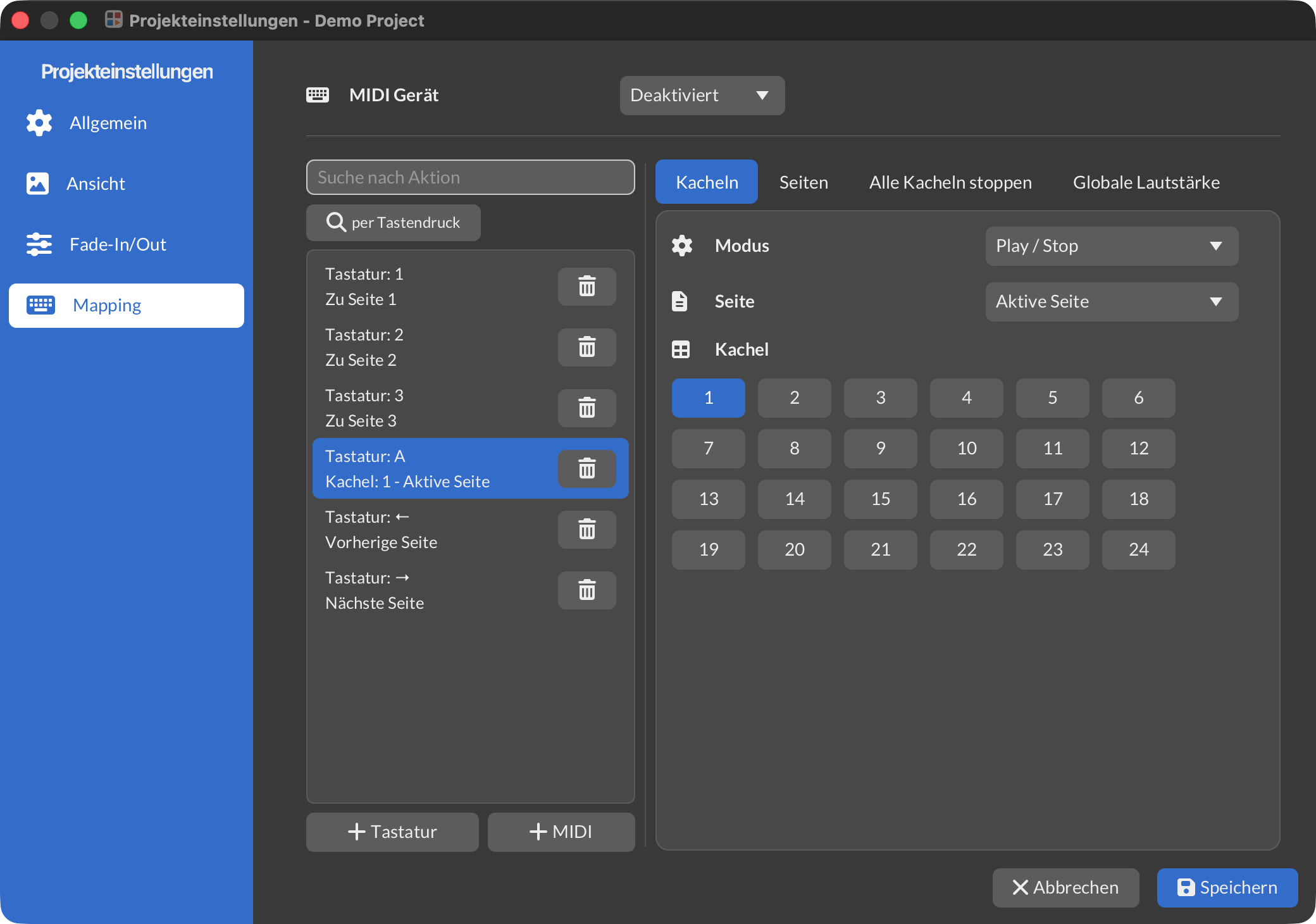Select the Nächste Seite mapping row

[470, 590]
